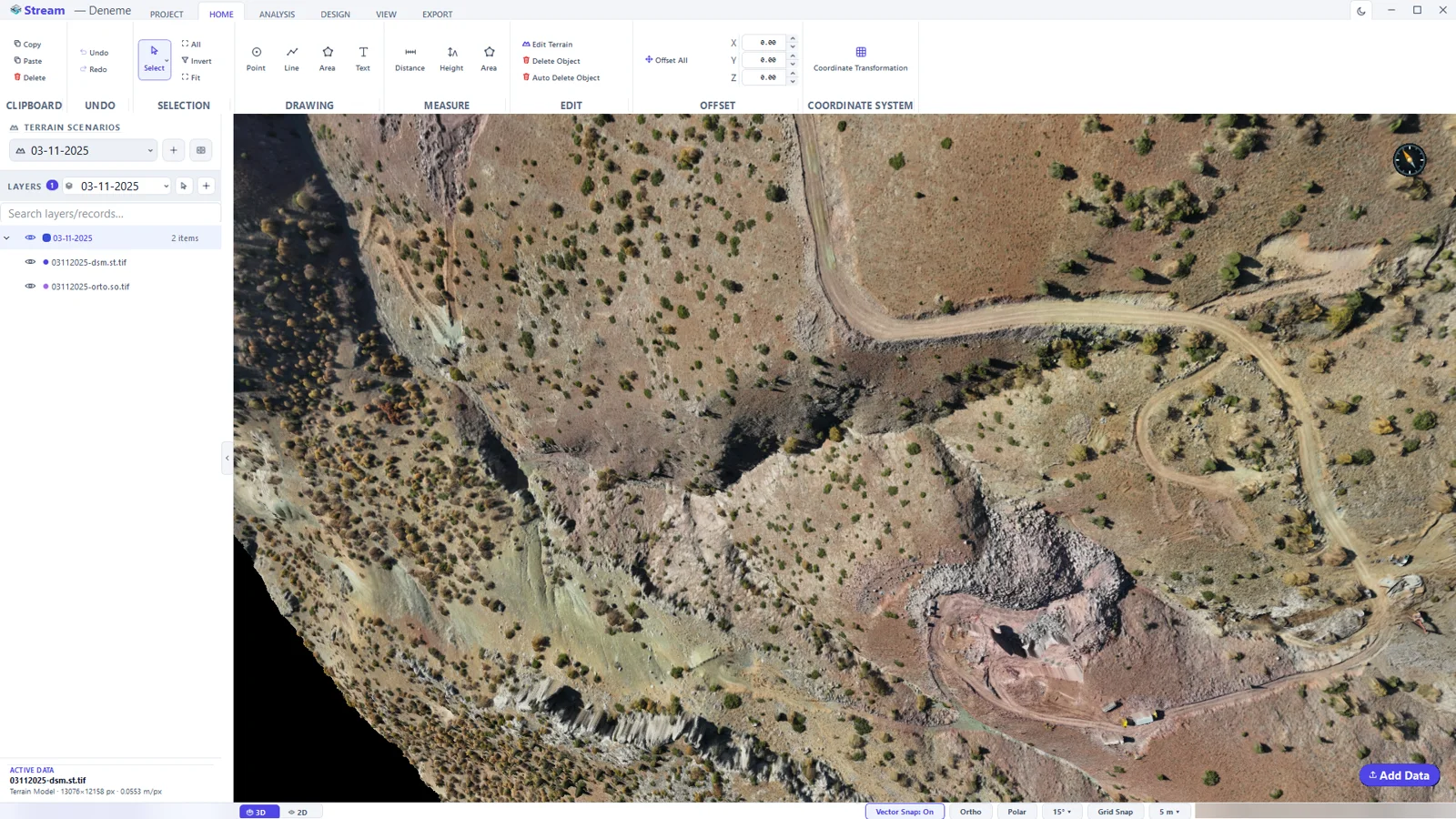Open the DESIGN tab

pos(335,14)
